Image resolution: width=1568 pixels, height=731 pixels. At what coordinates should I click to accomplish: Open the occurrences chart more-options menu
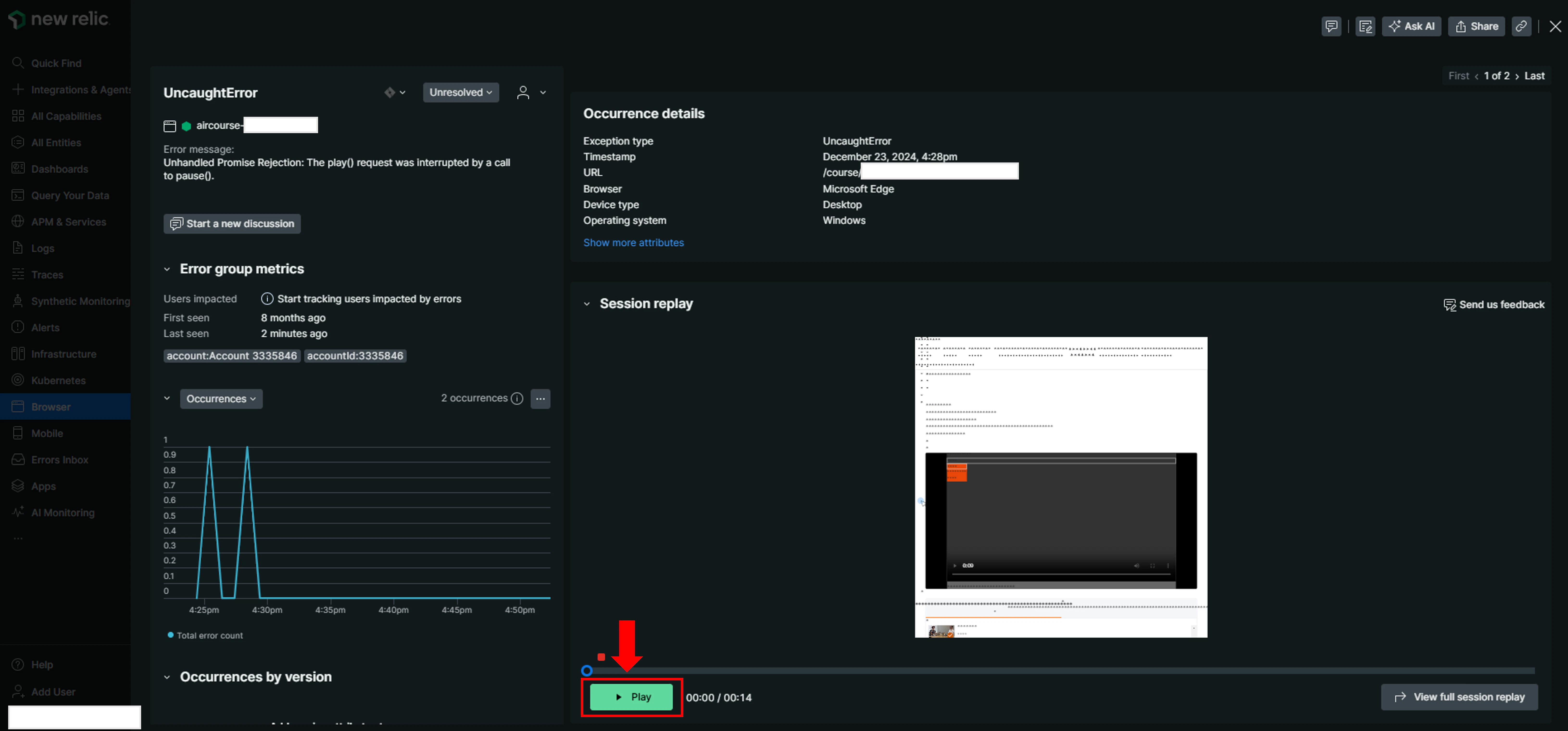(x=540, y=399)
